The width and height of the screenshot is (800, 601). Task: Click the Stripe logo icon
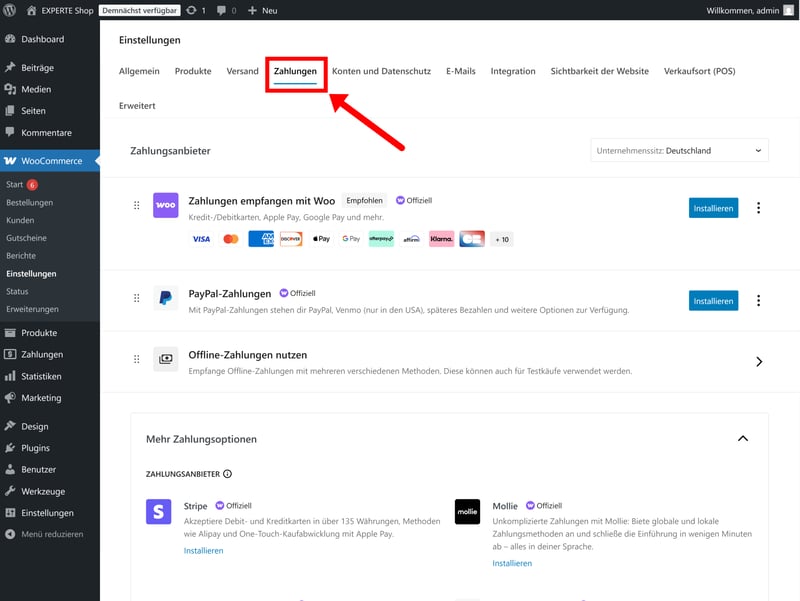tap(159, 512)
